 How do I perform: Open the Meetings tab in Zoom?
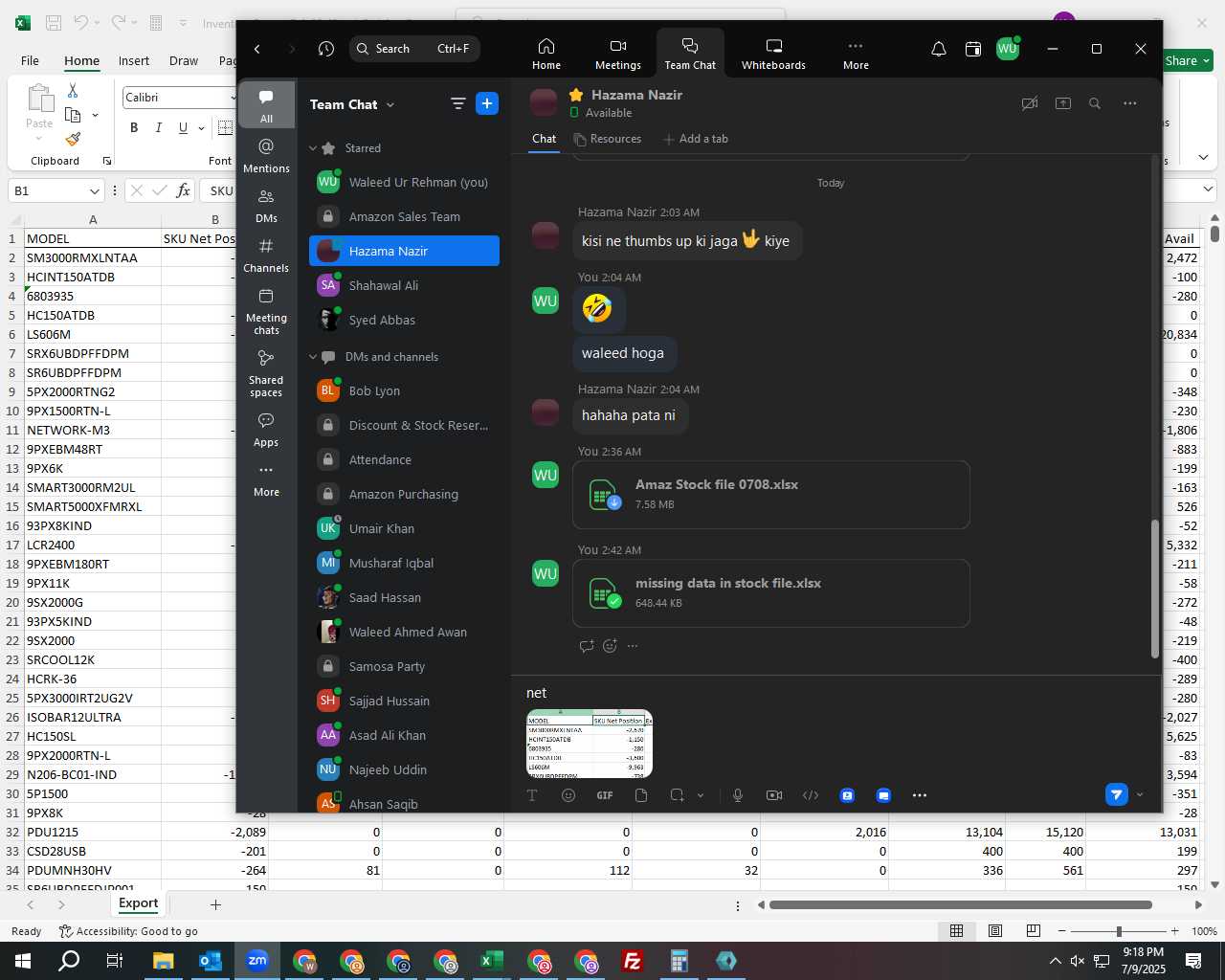click(x=618, y=54)
